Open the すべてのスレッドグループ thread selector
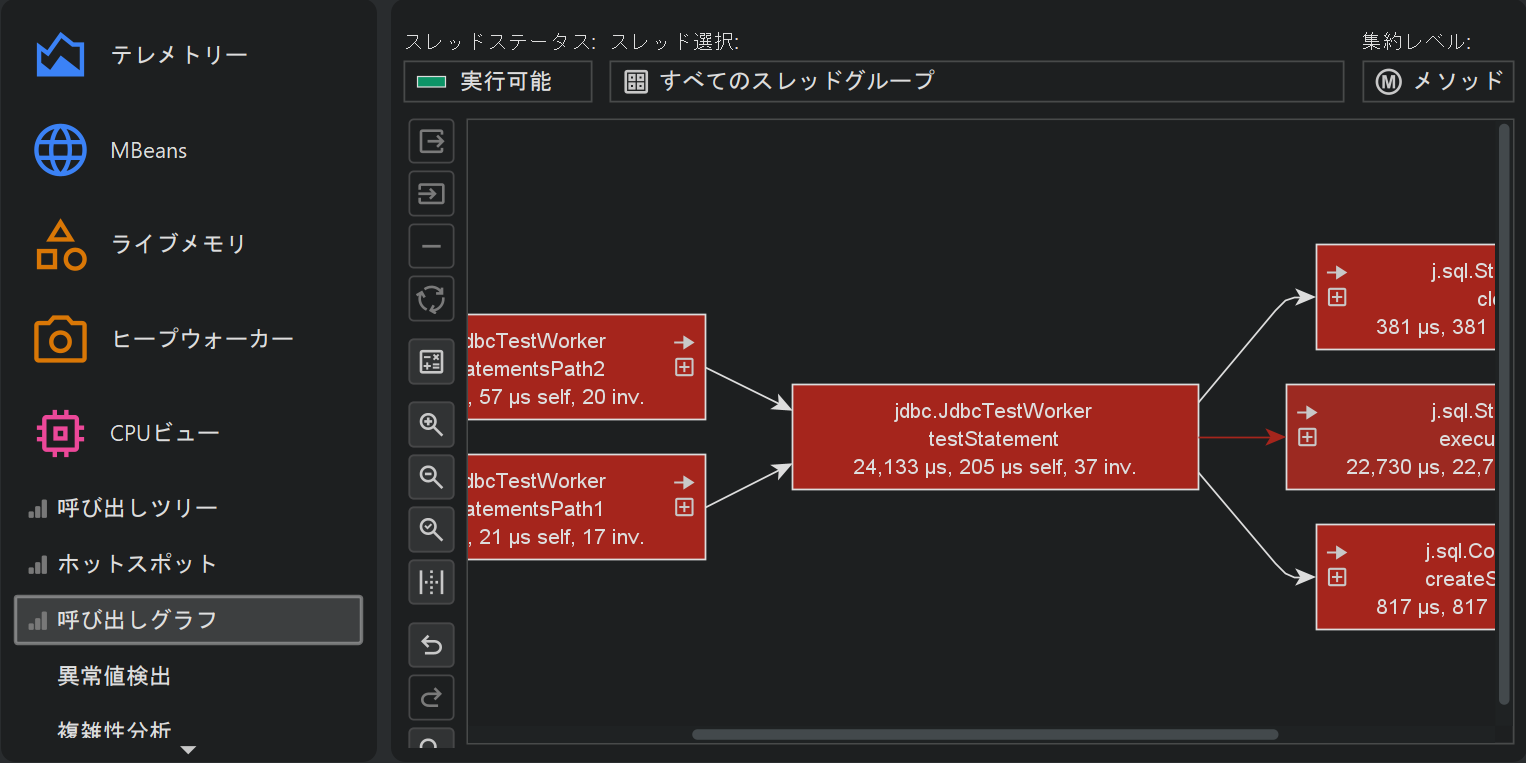Viewport: 1526px width, 763px height. pyautogui.click(x=975, y=82)
